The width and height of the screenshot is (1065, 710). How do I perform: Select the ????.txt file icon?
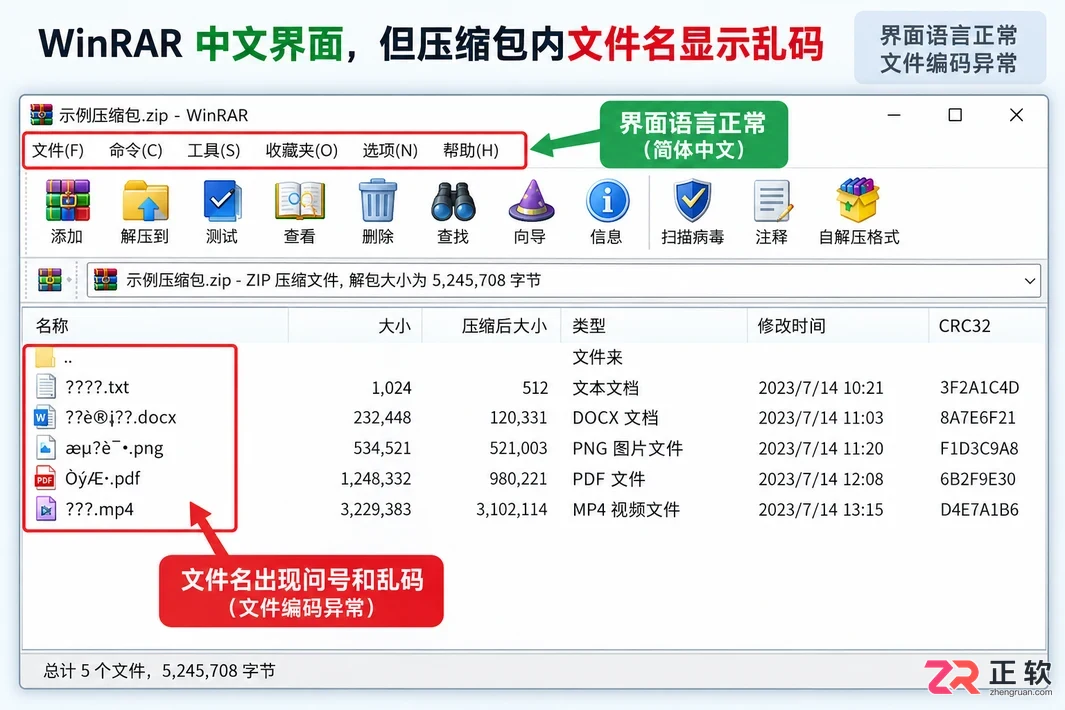46,387
